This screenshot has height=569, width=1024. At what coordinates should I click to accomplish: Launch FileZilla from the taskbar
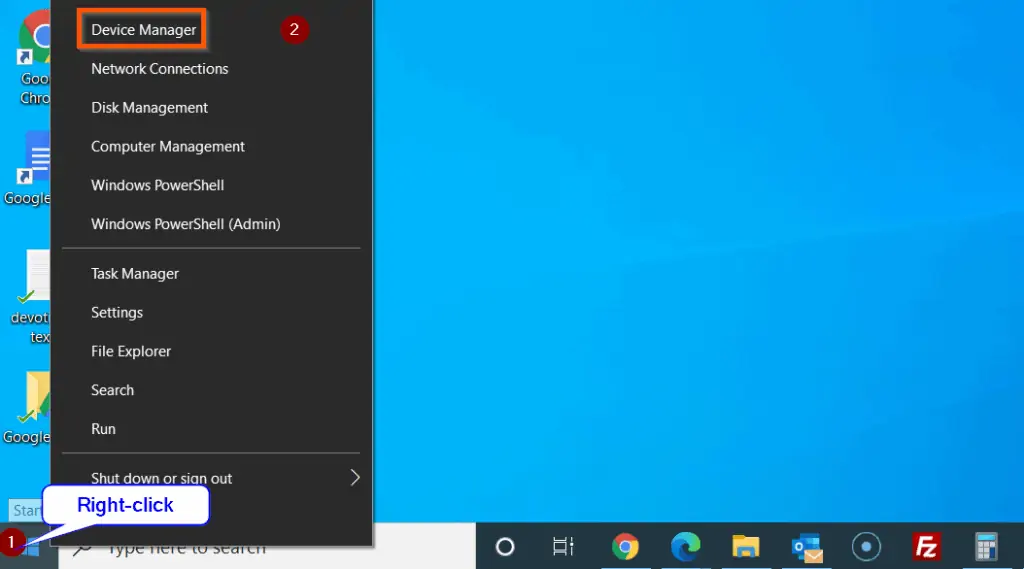[926, 546]
